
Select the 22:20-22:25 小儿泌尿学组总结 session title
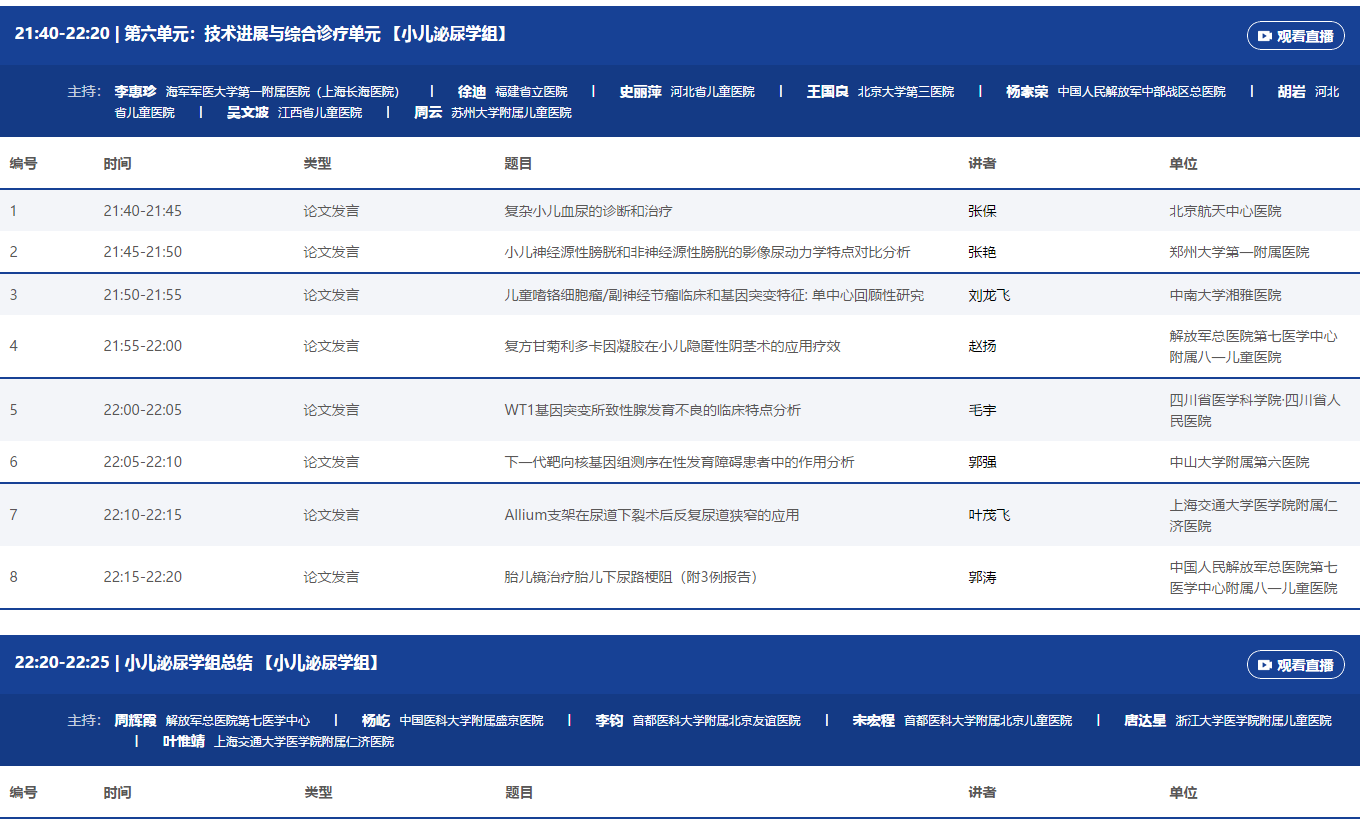[x=197, y=663]
